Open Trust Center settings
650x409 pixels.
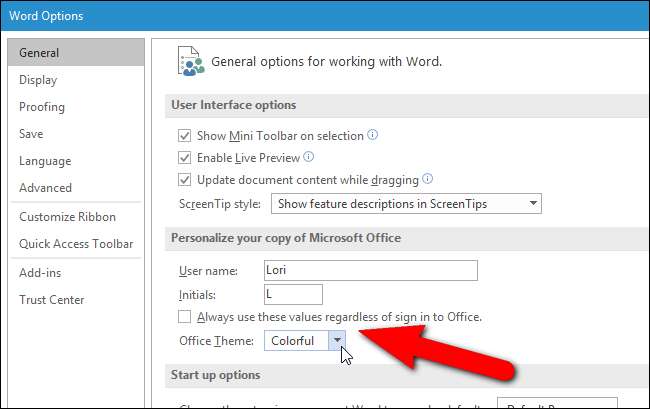coord(51,300)
